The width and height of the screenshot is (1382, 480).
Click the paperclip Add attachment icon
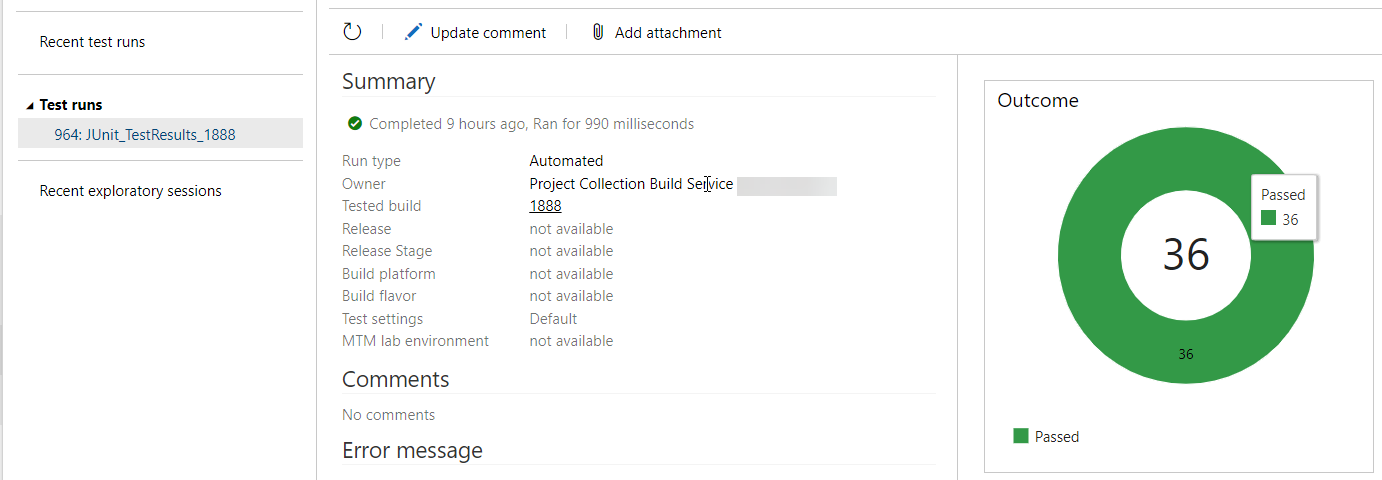pyautogui.click(x=598, y=32)
